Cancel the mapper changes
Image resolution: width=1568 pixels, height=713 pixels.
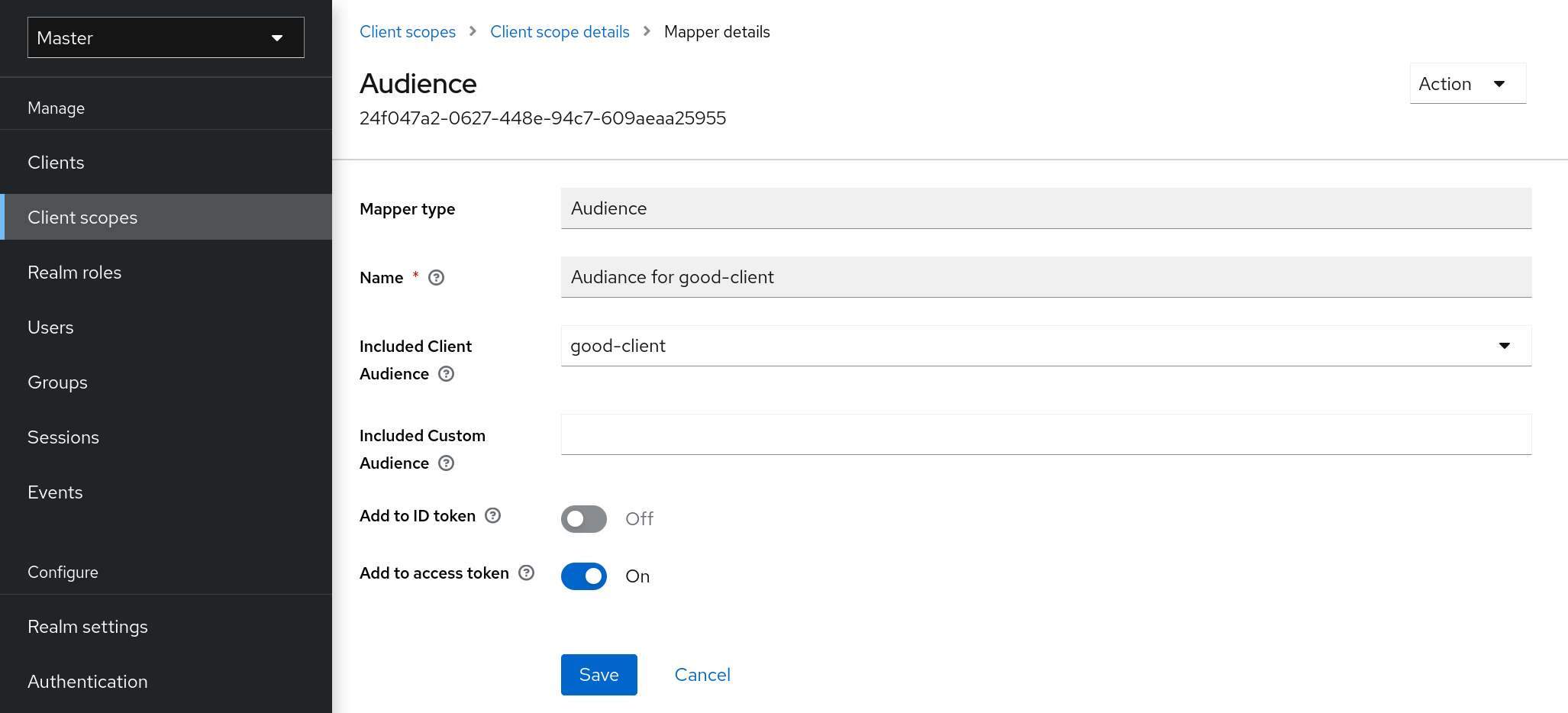(702, 675)
